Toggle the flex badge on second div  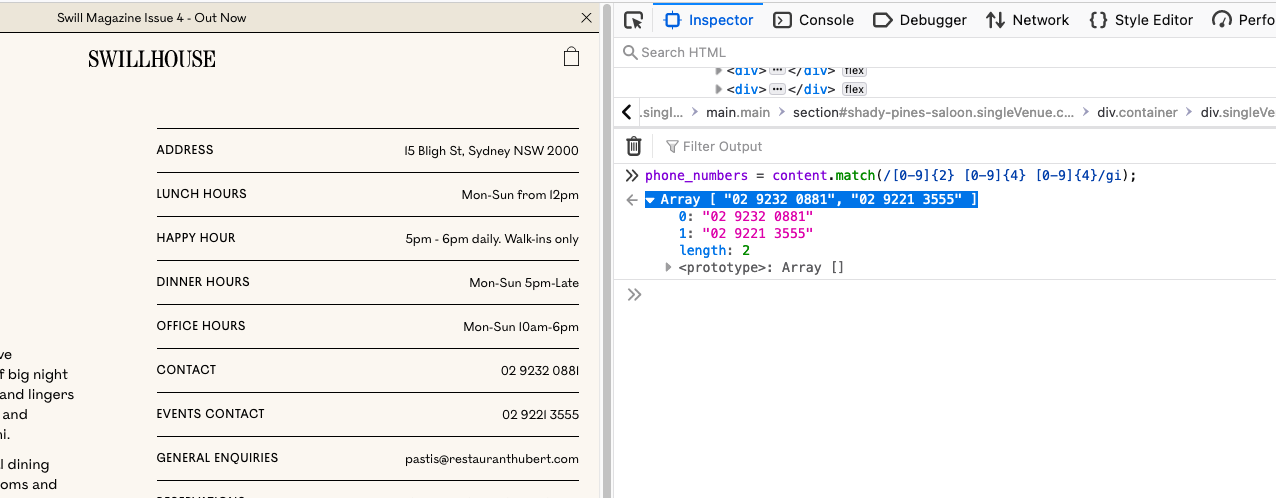click(x=854, y=90)
